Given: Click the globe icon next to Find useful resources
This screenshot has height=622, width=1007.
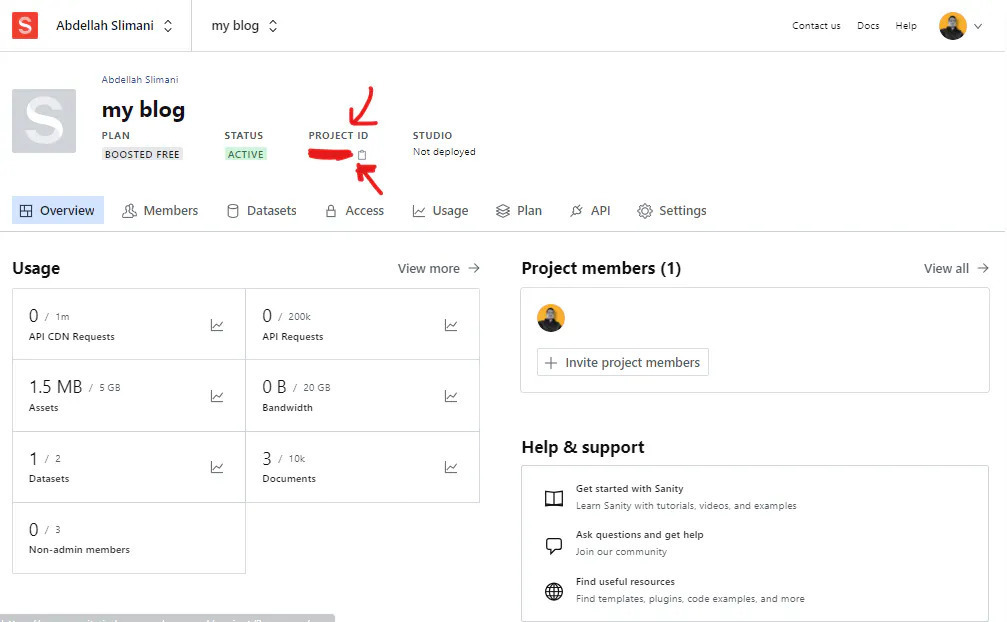Looking at the screenshot, I should click(x=553, y=590).
